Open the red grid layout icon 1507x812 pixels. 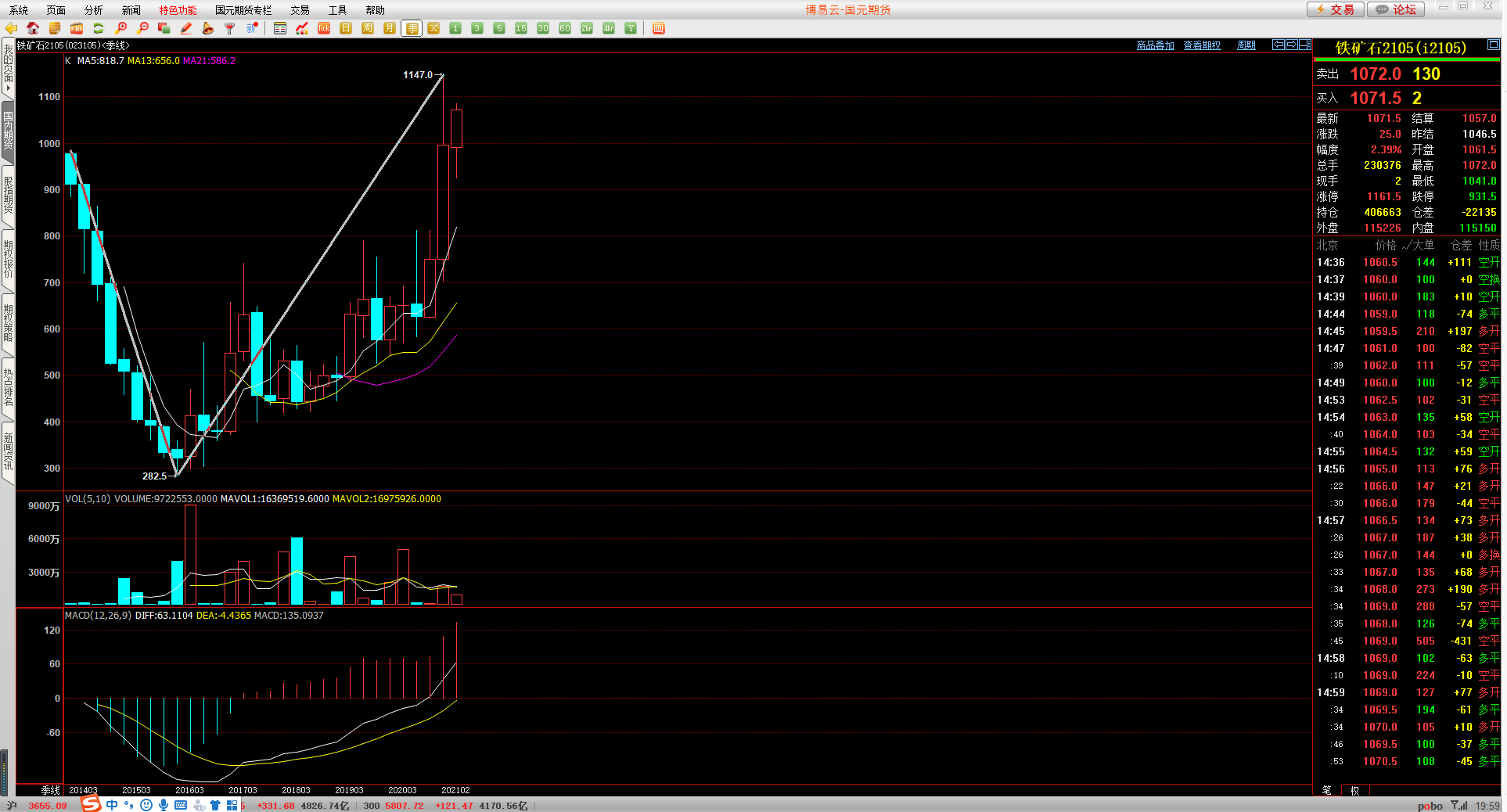(x=659, y=28)
